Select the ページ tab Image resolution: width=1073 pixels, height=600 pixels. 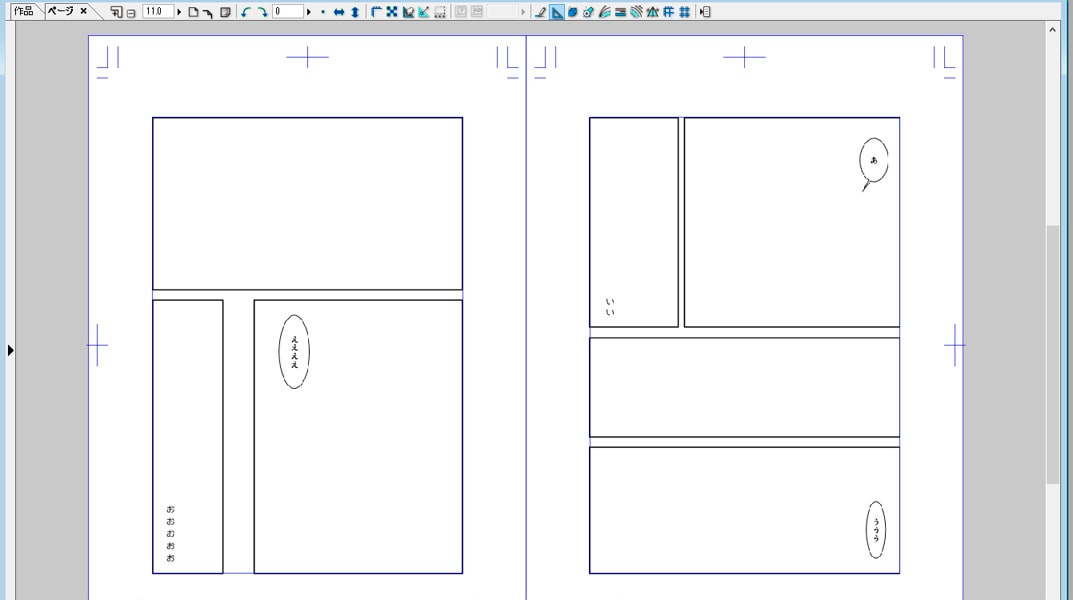pyautogui.click(x=60, y=11)
